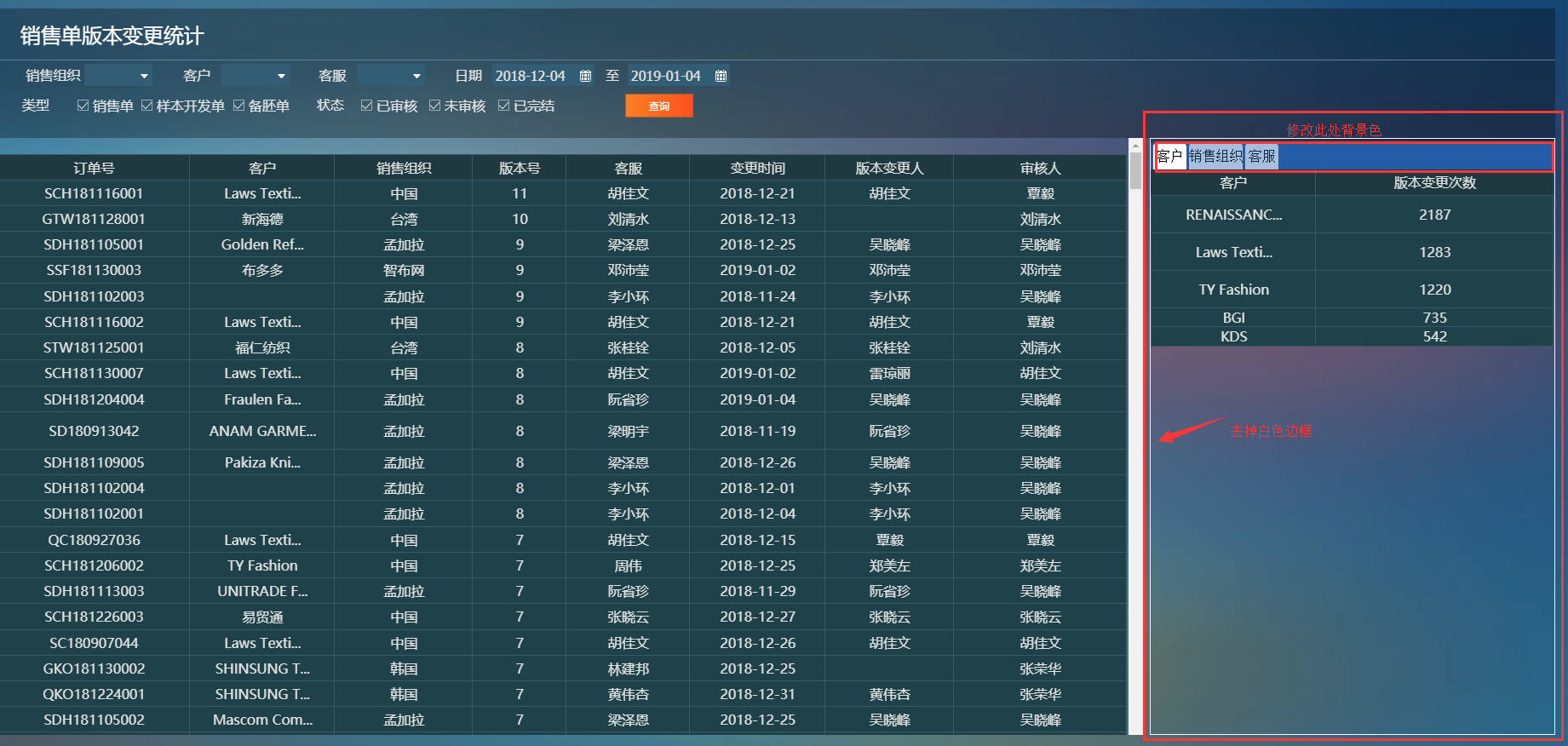Select order number SDH181102001
This screenshot has width=1568, height=746.
click(x=94, y=514)
